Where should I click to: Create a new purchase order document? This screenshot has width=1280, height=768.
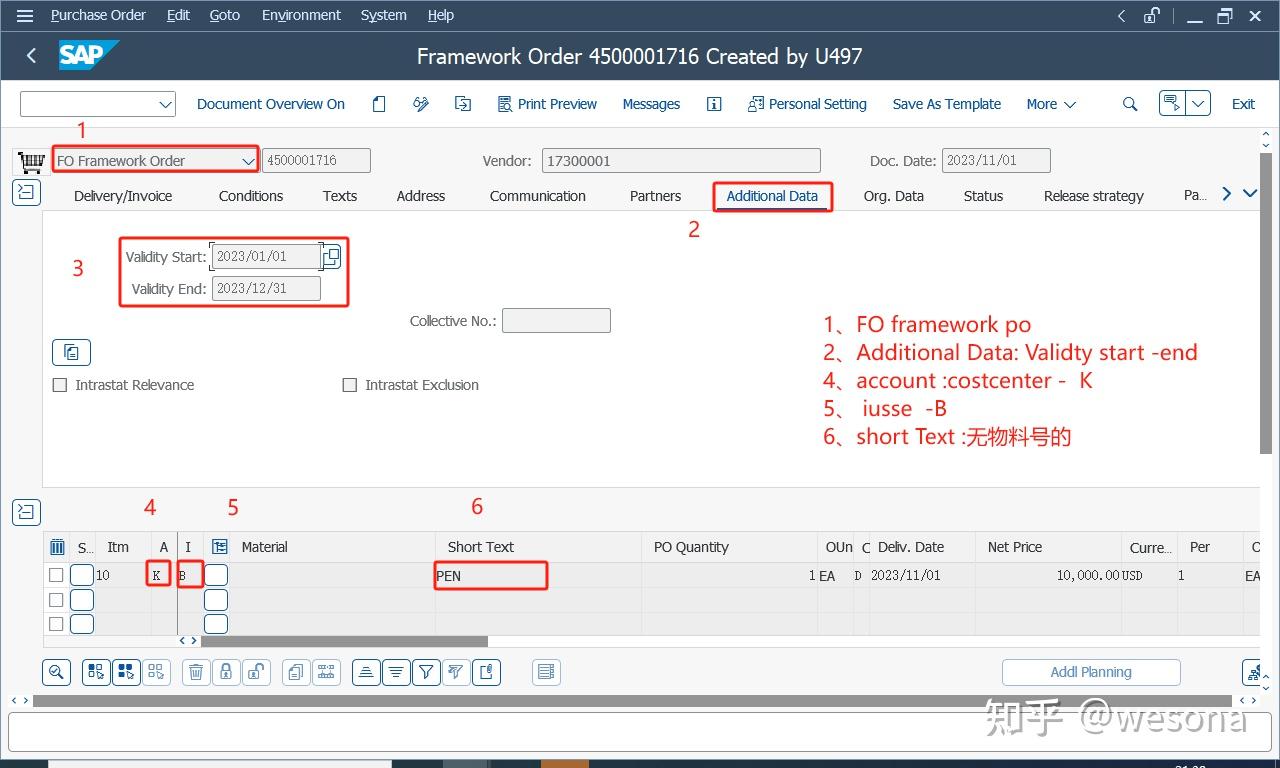coord(379,104)
